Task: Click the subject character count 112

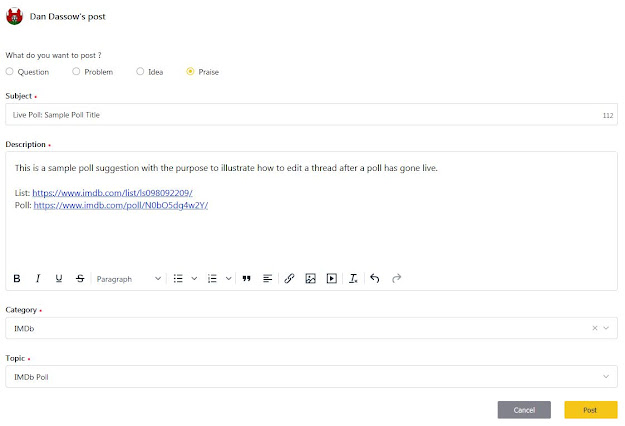Action: (608, 116)
